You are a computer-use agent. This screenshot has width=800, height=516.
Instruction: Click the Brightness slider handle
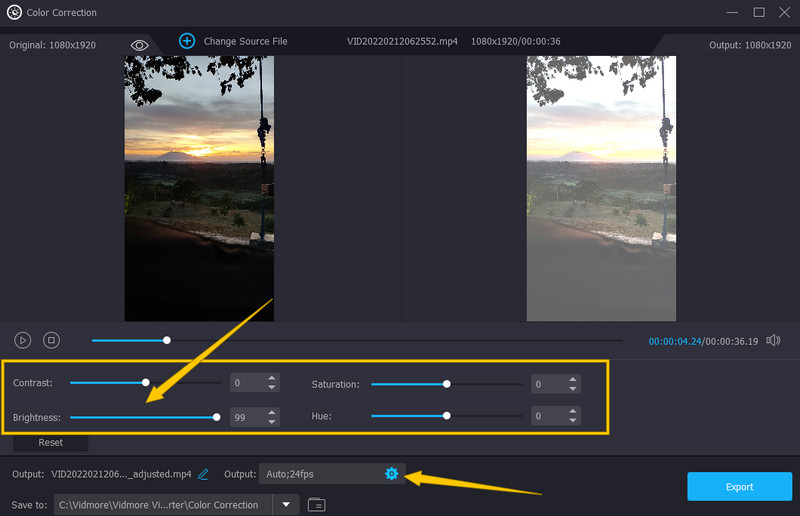click(x=217, y=417)
